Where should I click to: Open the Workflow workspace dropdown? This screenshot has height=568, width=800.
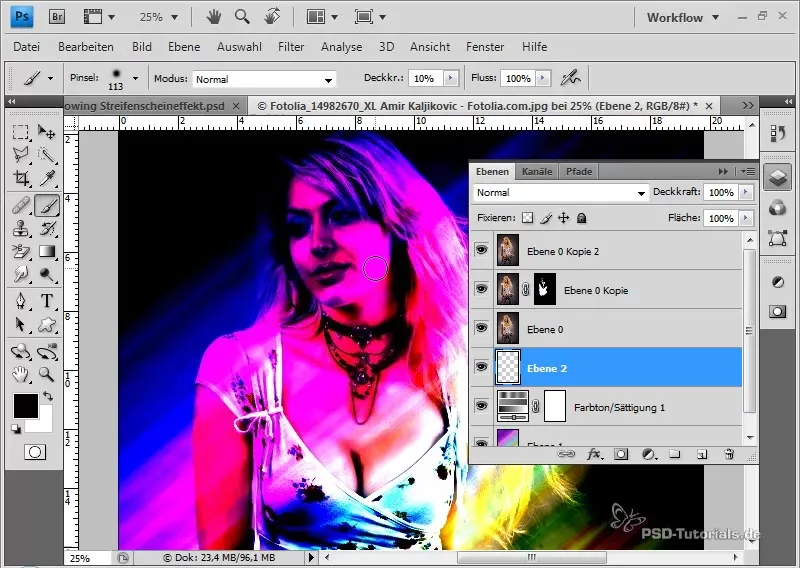point(683,17)
